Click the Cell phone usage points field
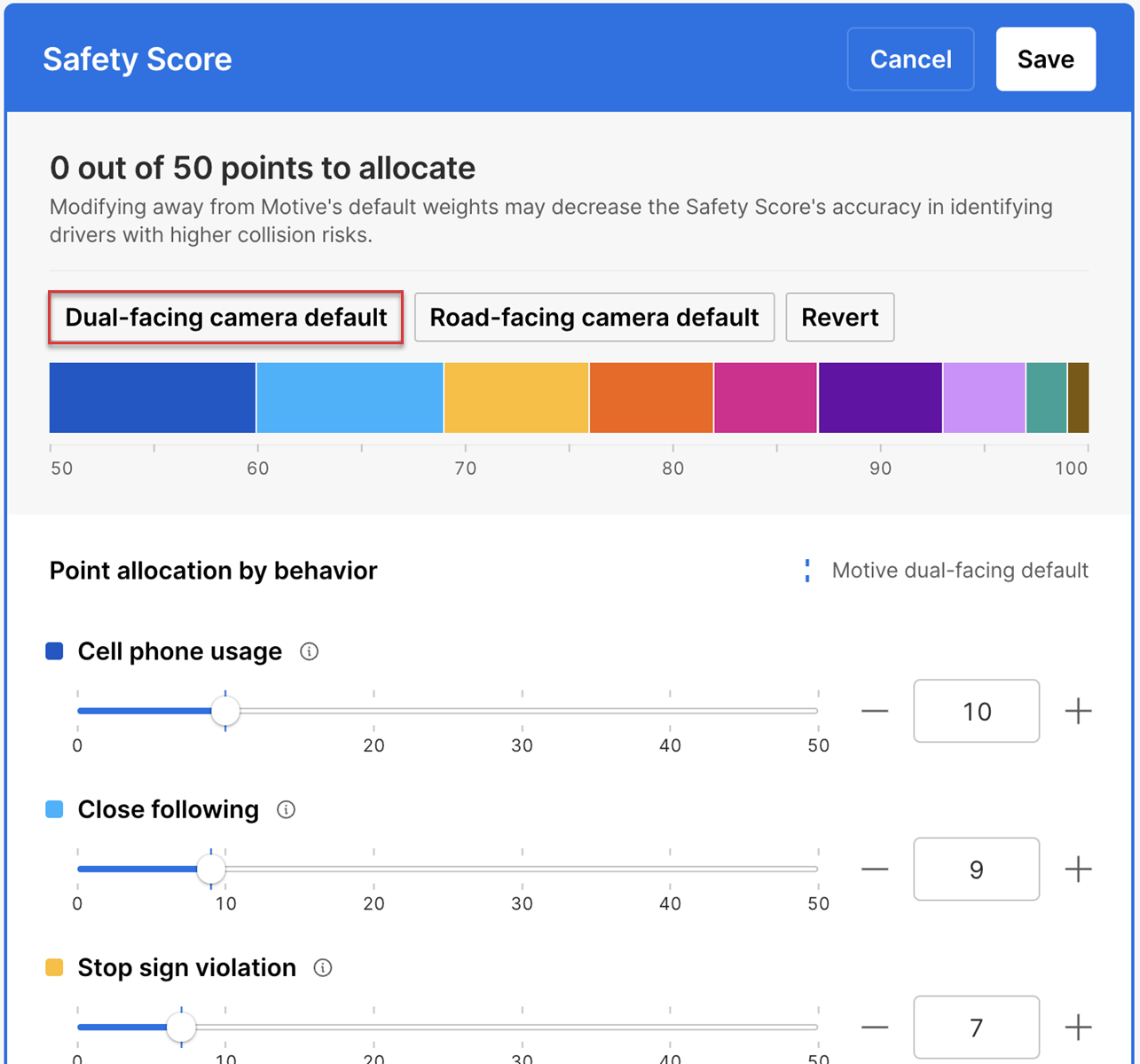 coord(976,711)
